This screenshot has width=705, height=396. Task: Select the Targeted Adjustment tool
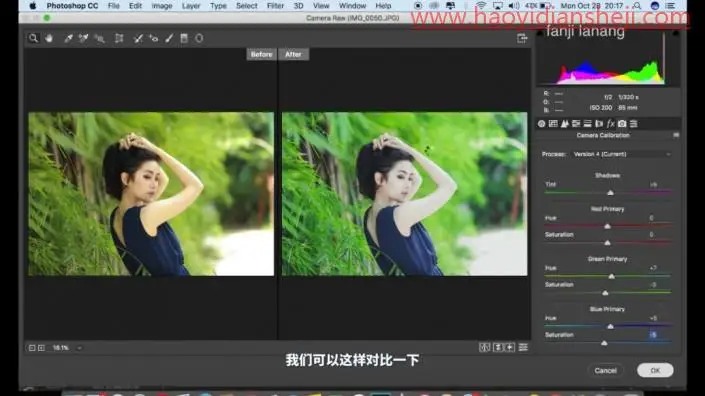click(x=100, y=38)
